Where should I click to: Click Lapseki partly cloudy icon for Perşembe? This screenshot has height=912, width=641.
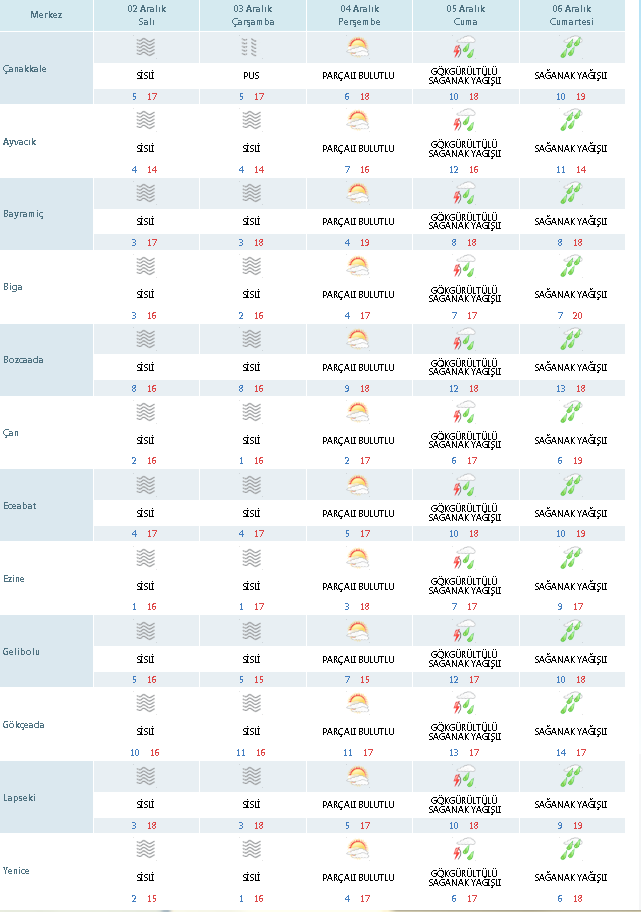click(x=358, y=777)
